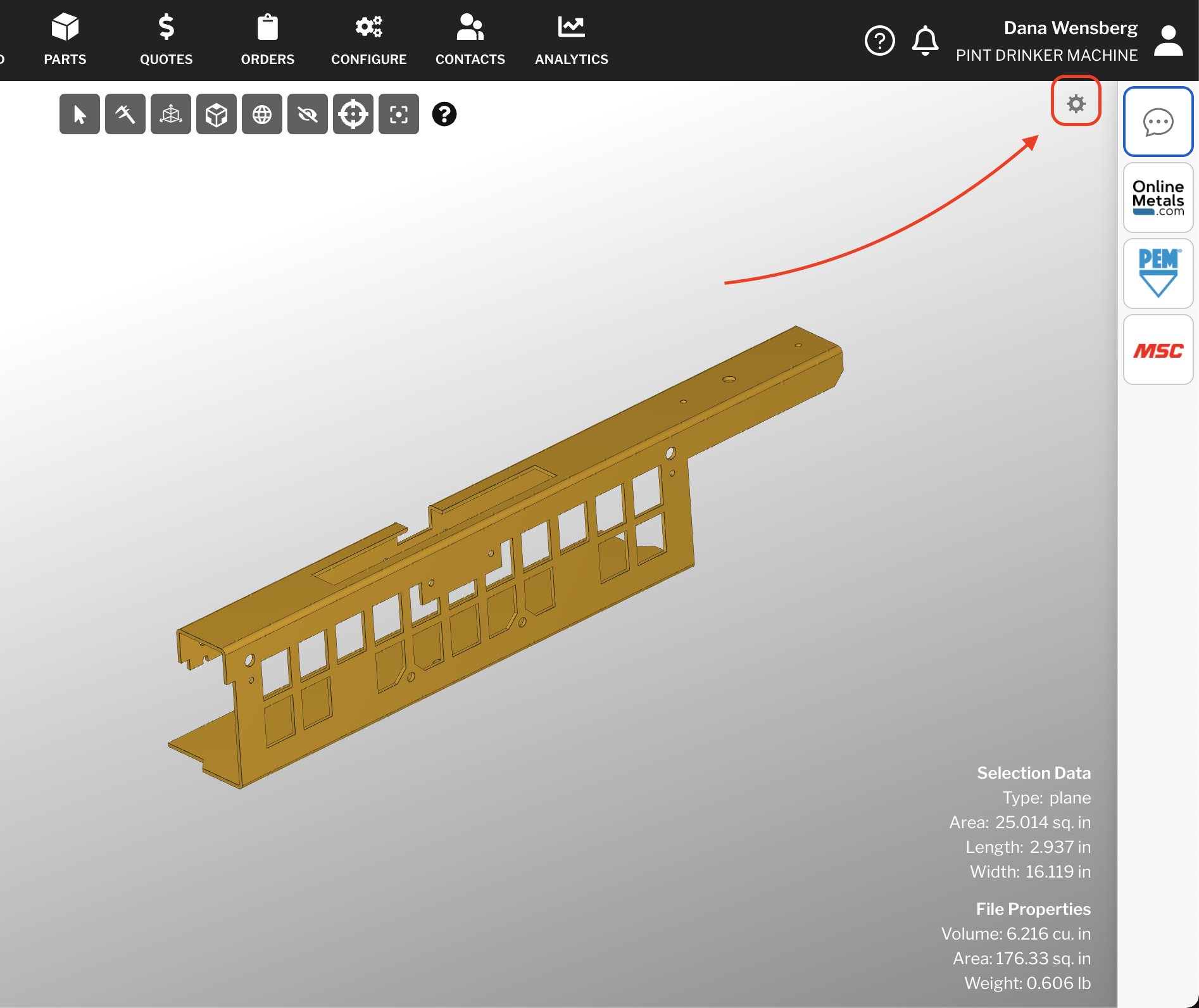The image size is (1199, 1008).
Task: Open the OnlineMetals.com panel
Action: [1158, 198]
